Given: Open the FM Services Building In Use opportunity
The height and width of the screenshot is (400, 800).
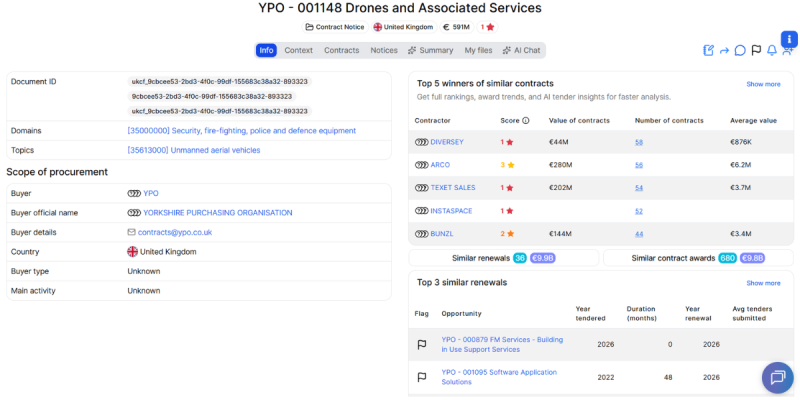Looking at the screenshot, I should [x=502, y=344].
